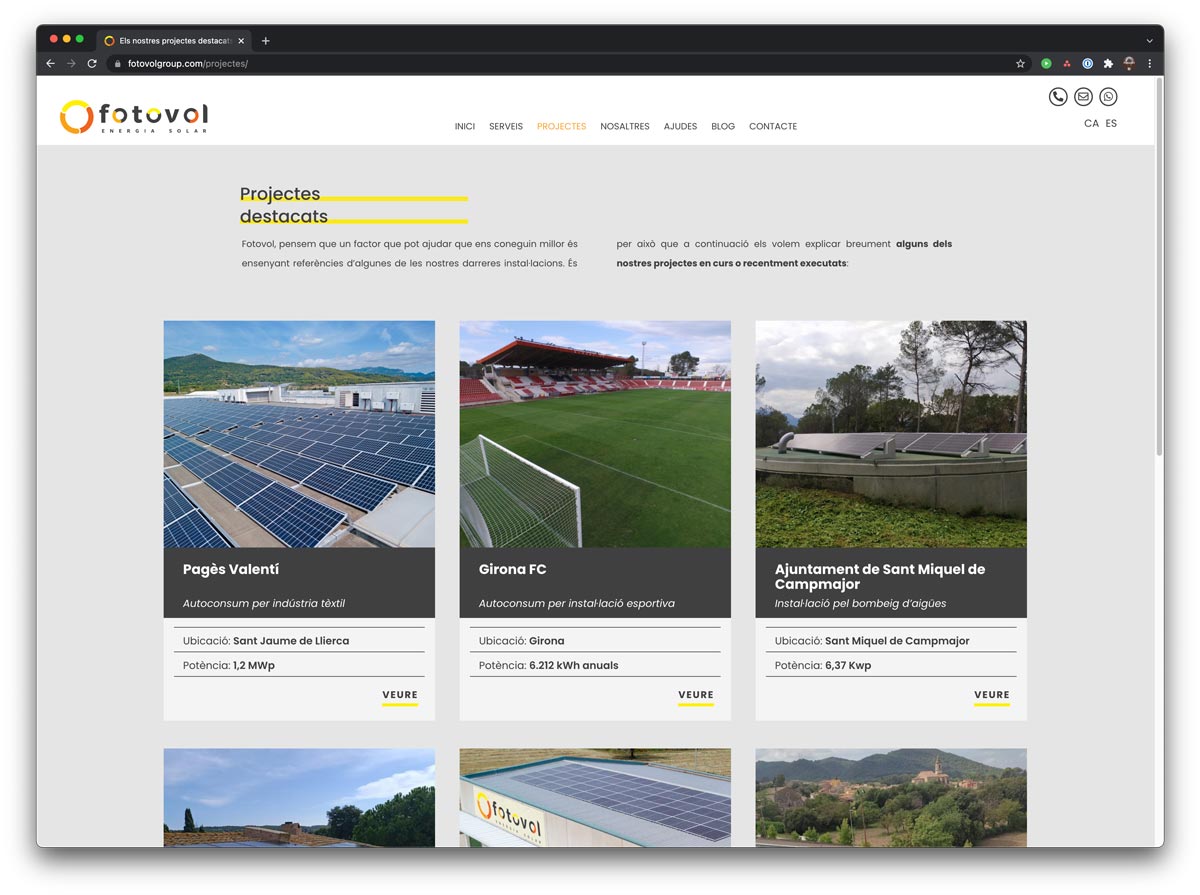The image size is (1200, 895).
Task: Reload the page with the refresh icon
Action: (x=92, y=63)
